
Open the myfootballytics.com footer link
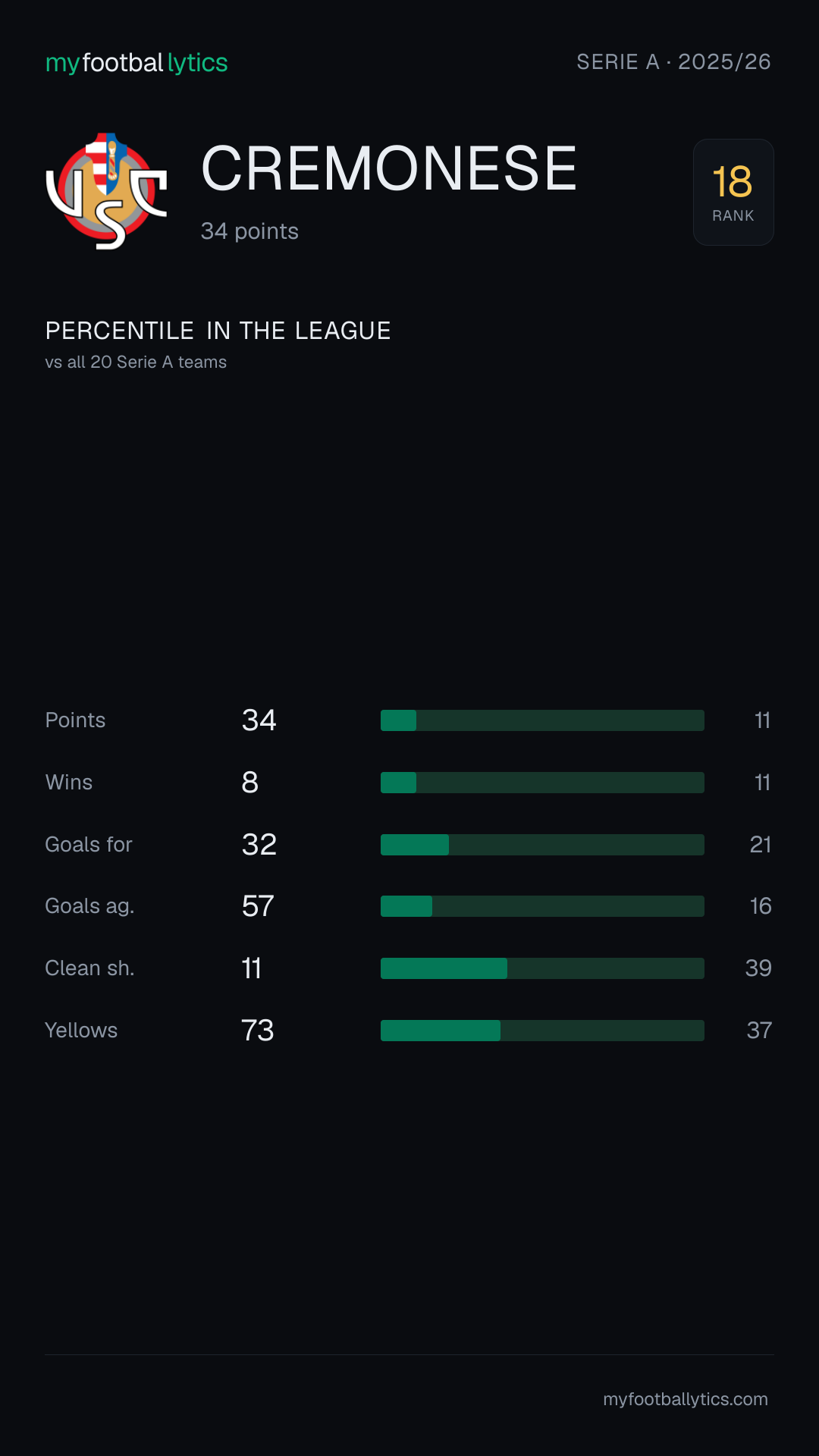(686, 1399)
